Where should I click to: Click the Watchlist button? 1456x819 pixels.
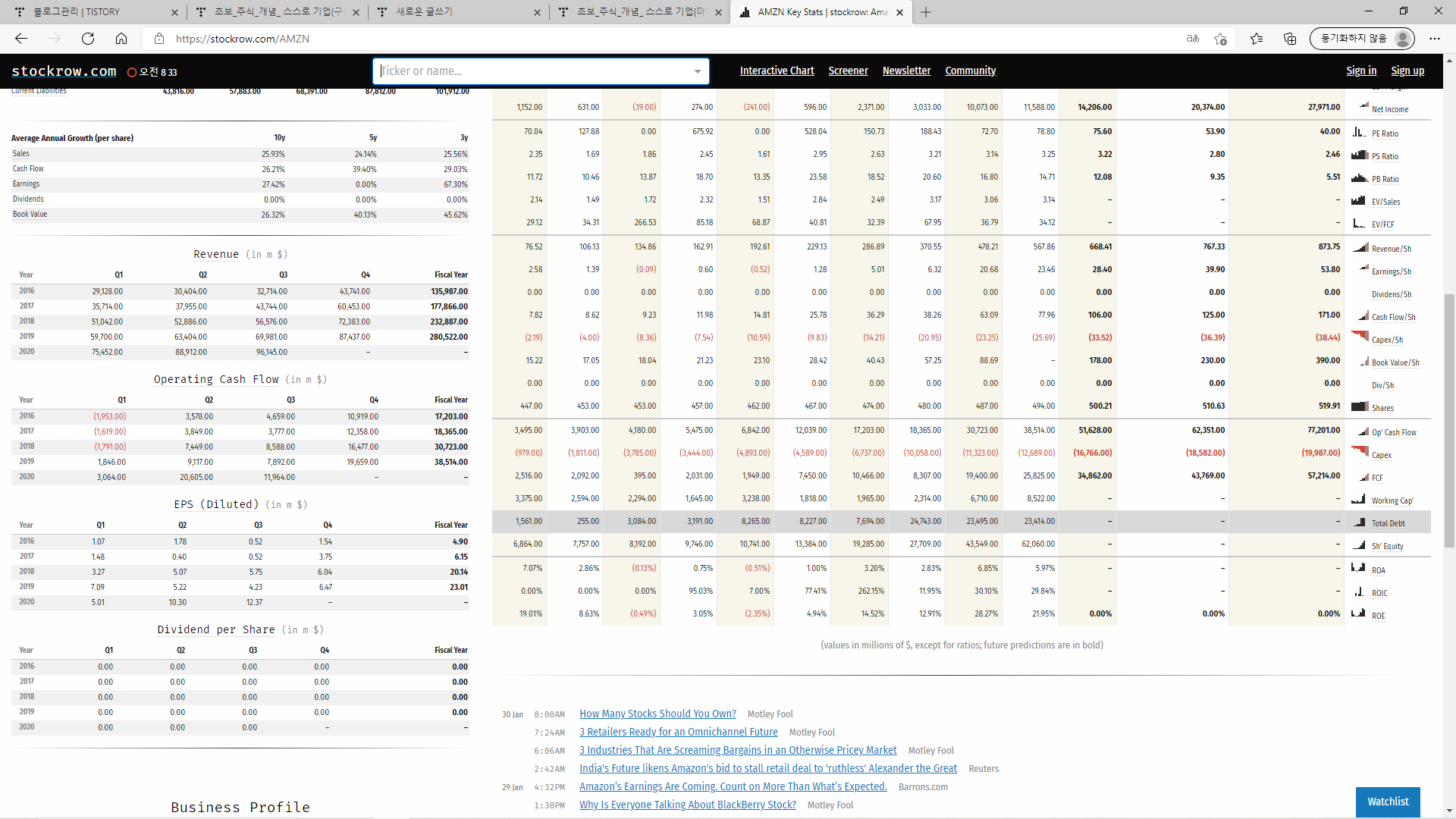click(1388, 802)
